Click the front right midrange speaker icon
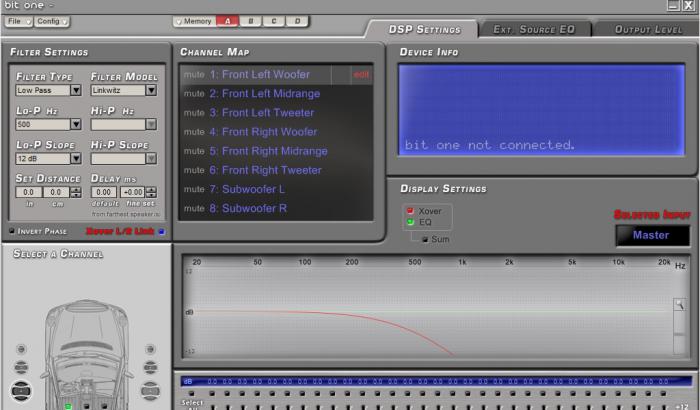 (150, 366)
